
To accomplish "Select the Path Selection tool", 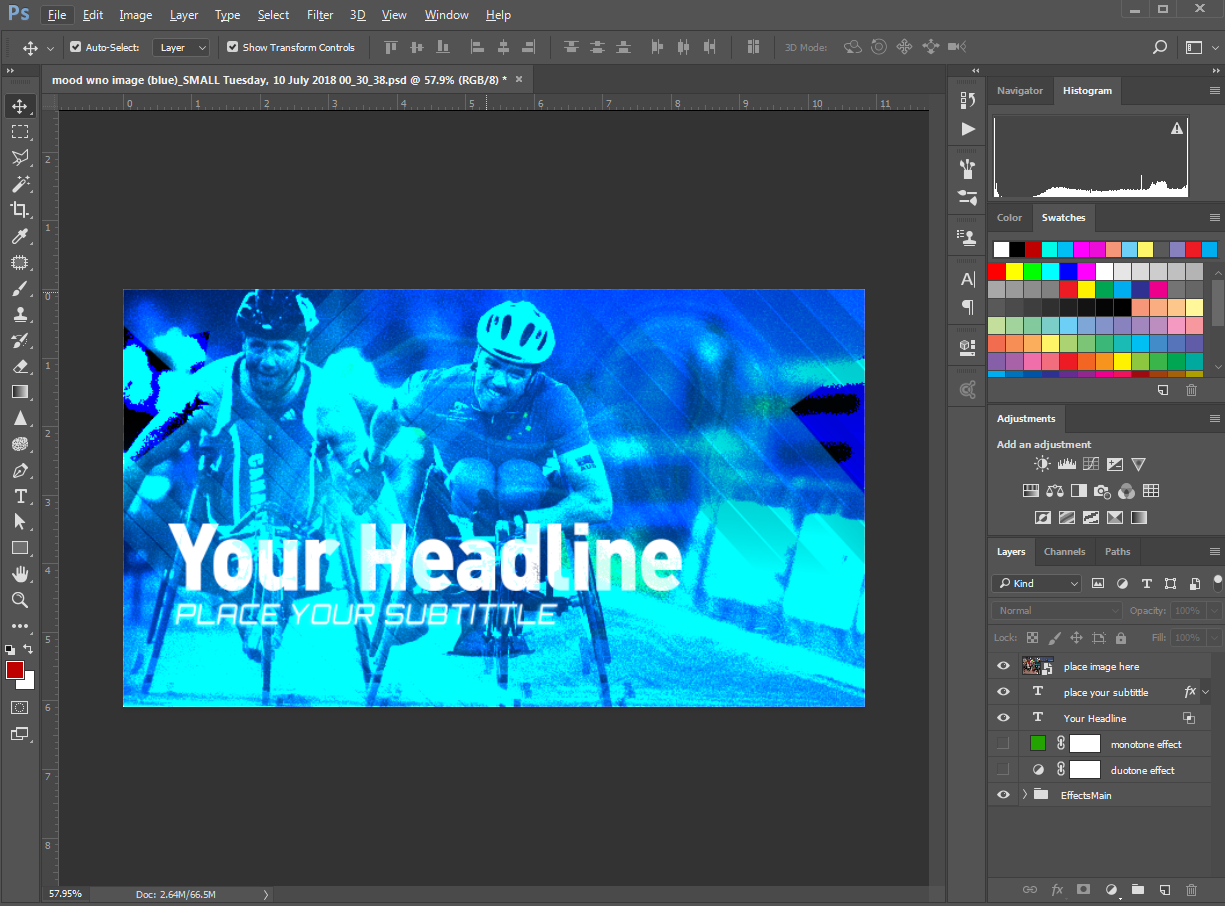I will coord(20,522).
